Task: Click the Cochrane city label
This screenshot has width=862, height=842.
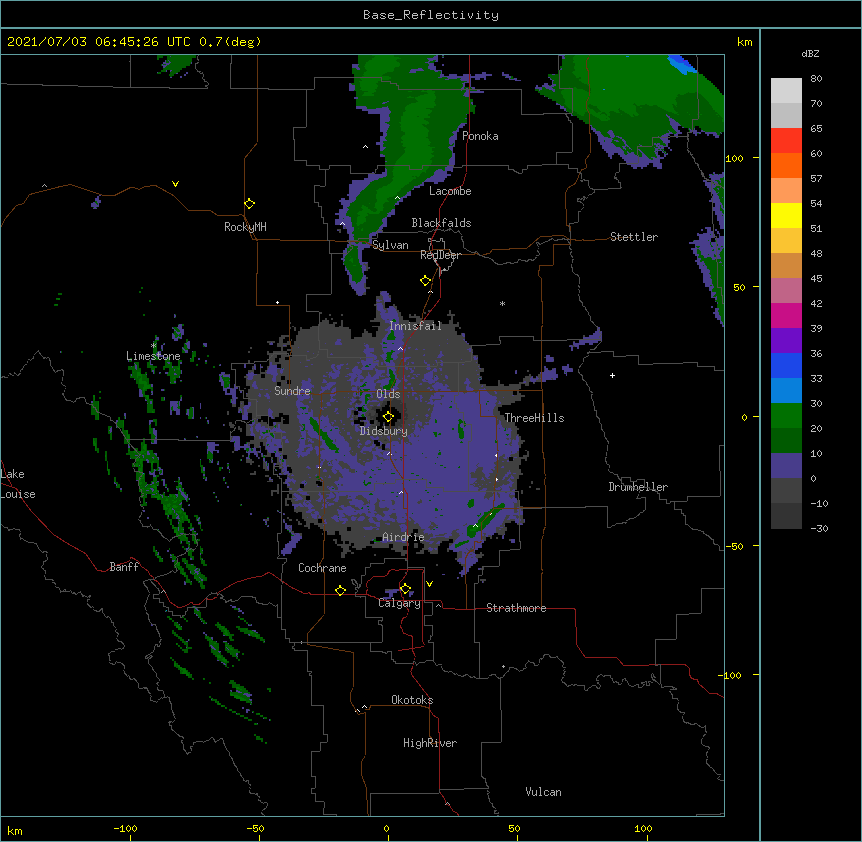Action: click(x=322, y=568)
